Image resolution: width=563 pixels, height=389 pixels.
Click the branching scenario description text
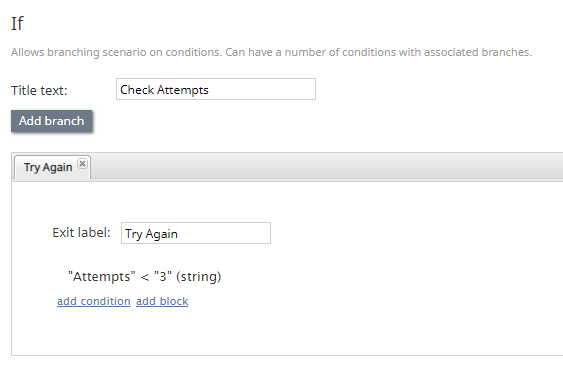[271, 52]
